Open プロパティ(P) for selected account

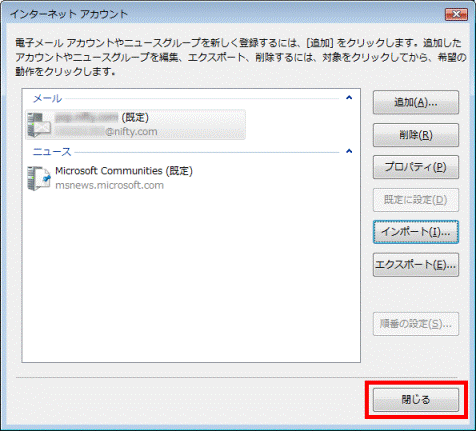416,167
